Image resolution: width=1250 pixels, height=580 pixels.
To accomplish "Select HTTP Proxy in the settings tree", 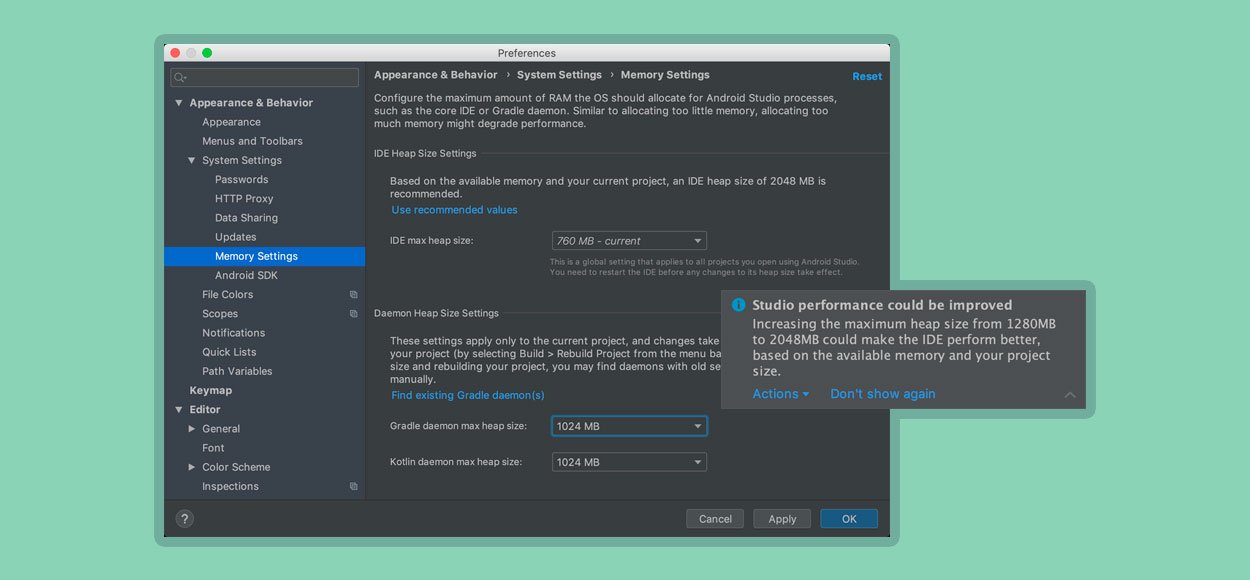I will (x=244, y=199).
